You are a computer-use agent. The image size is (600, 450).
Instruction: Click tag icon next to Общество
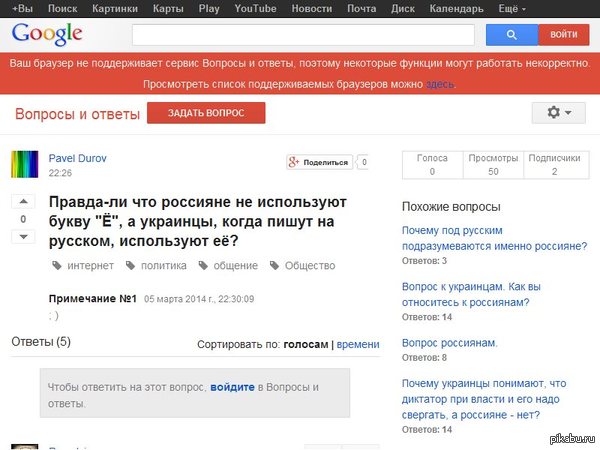(x=274, y=266)
